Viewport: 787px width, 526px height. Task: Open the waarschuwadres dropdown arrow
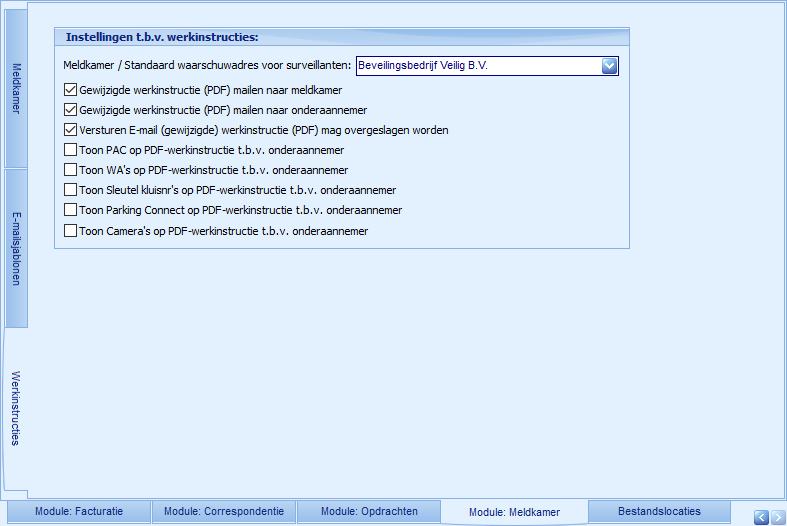tap(609, 66)
